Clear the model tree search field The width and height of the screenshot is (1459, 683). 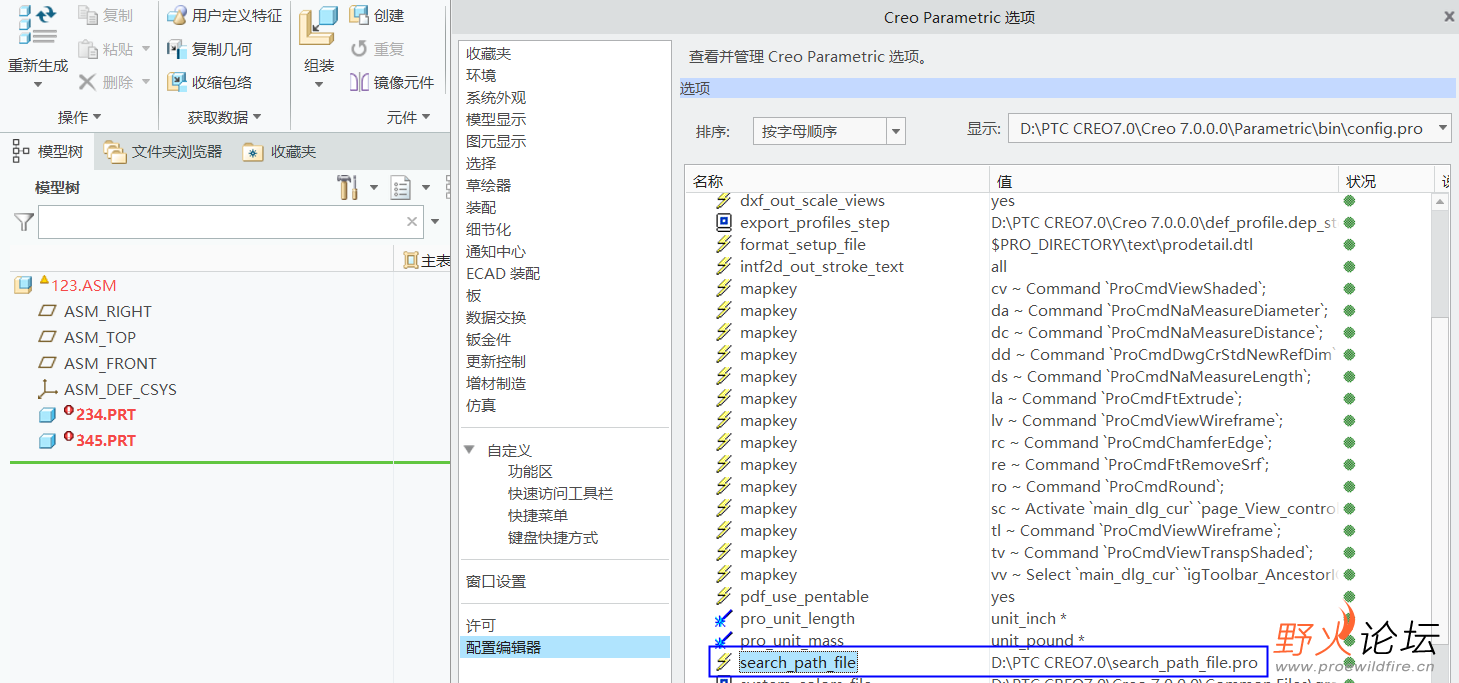click(x=412, y=222)
